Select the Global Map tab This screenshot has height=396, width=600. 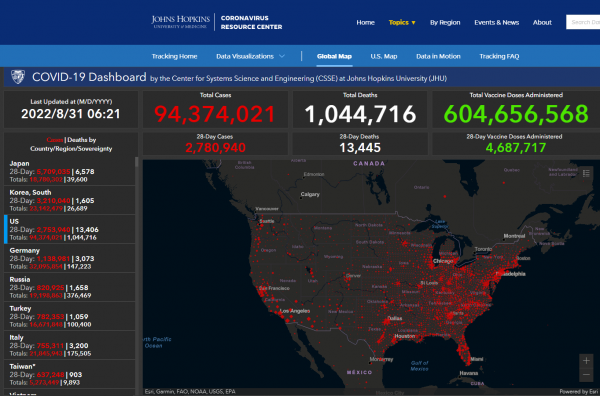334,56
